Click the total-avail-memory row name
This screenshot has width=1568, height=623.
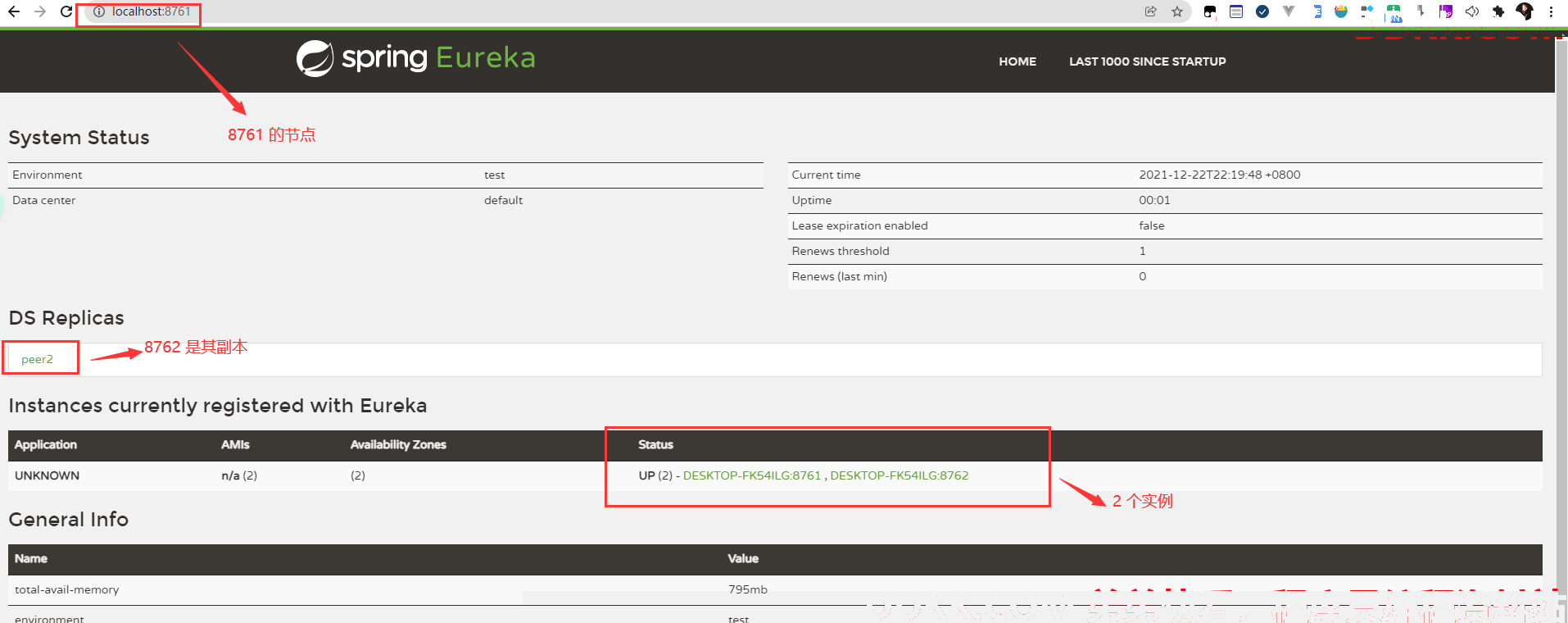tap(66, 589)
